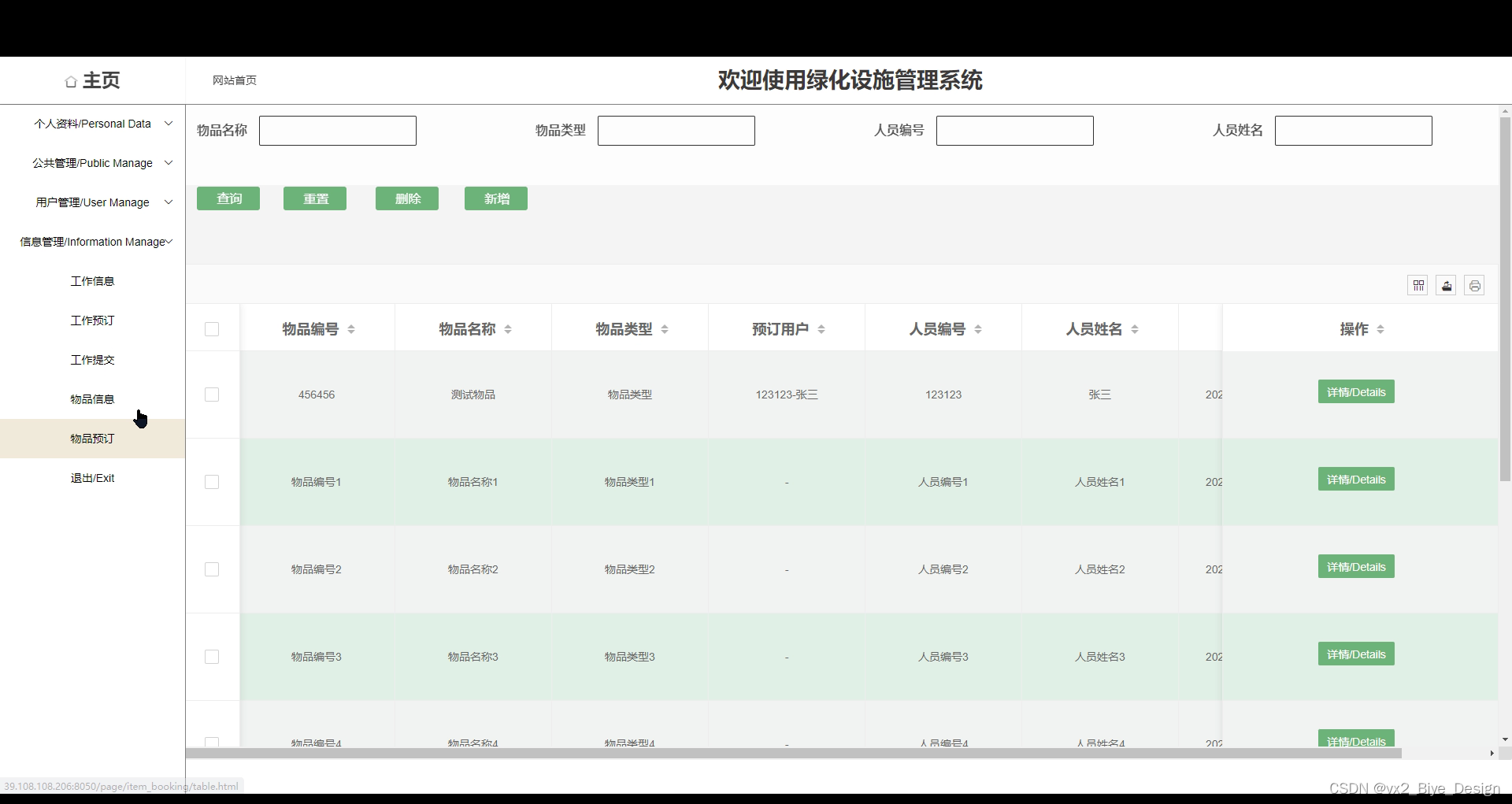Click cell 123123-张三
The width and height of the screenshot is (1512, 804).
click(x=787, y=395)
